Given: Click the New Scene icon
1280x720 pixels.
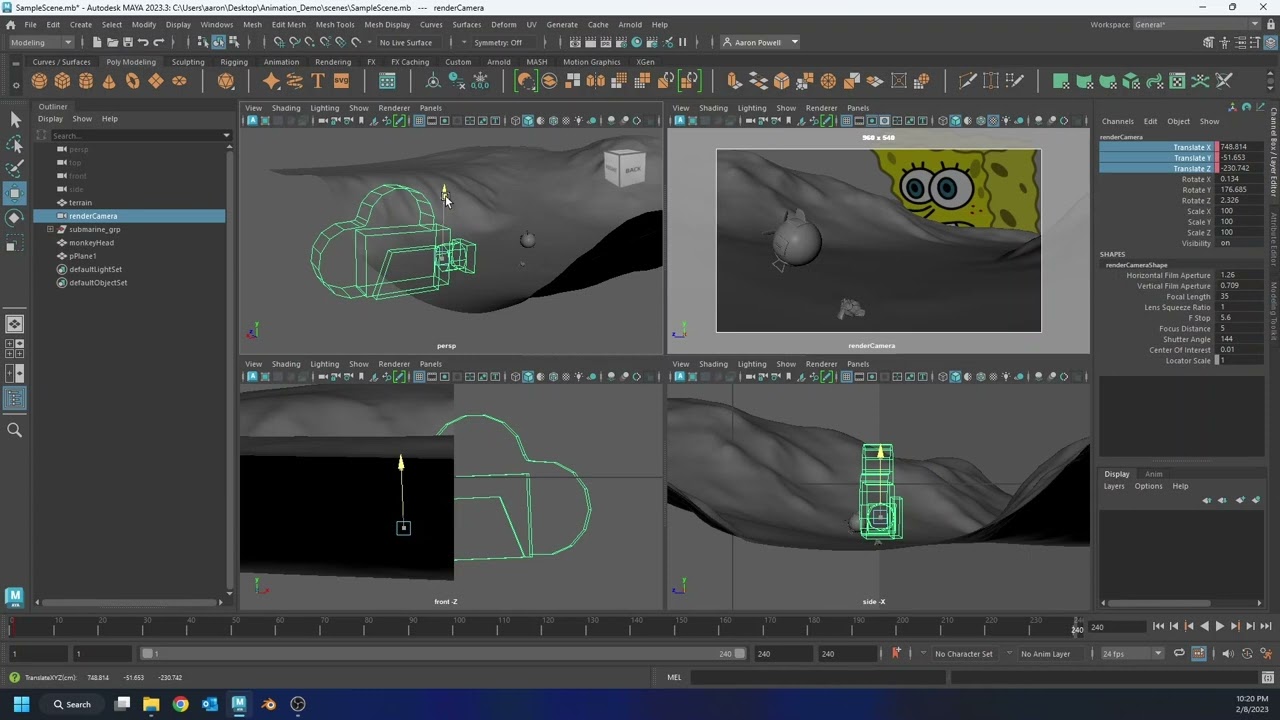Looking at the screenshot, I should (x=97, y=42).
